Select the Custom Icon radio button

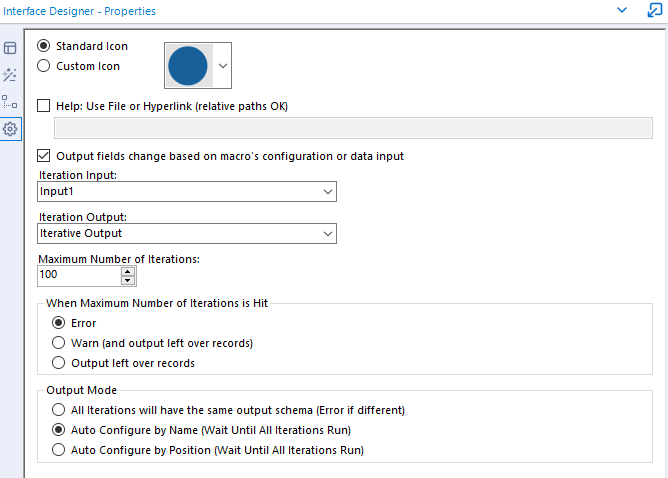(x=43, y=66)
